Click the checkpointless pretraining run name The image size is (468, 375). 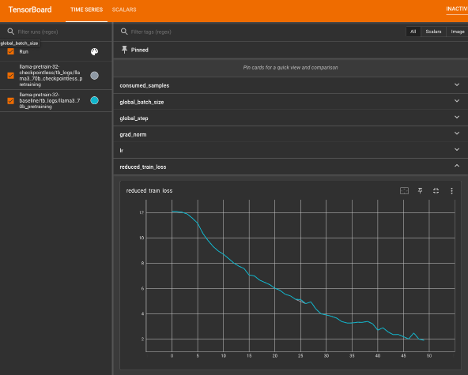click(x=50, y=76)
